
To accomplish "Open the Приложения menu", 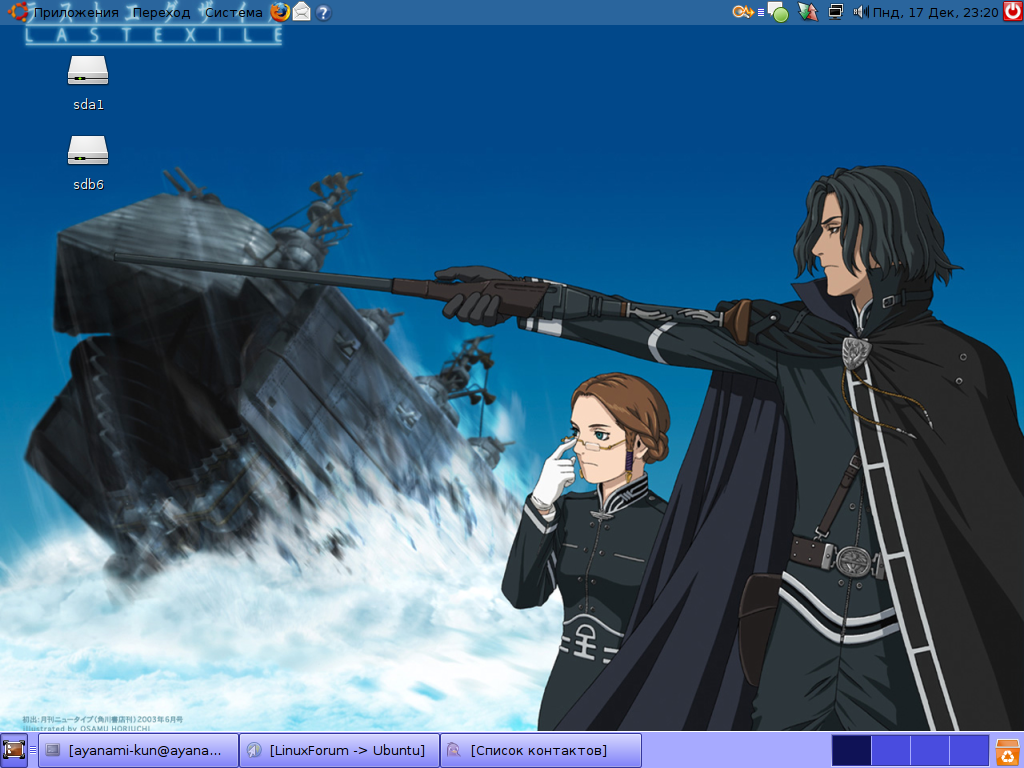I will tap(76, 12).
